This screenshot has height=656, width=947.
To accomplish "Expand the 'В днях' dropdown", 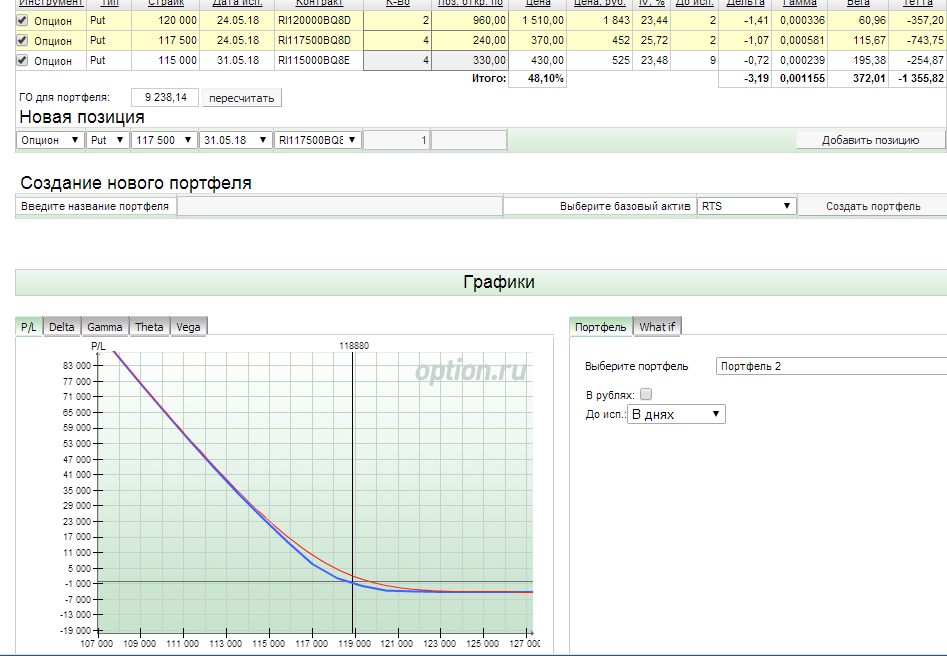I will 675,414.
